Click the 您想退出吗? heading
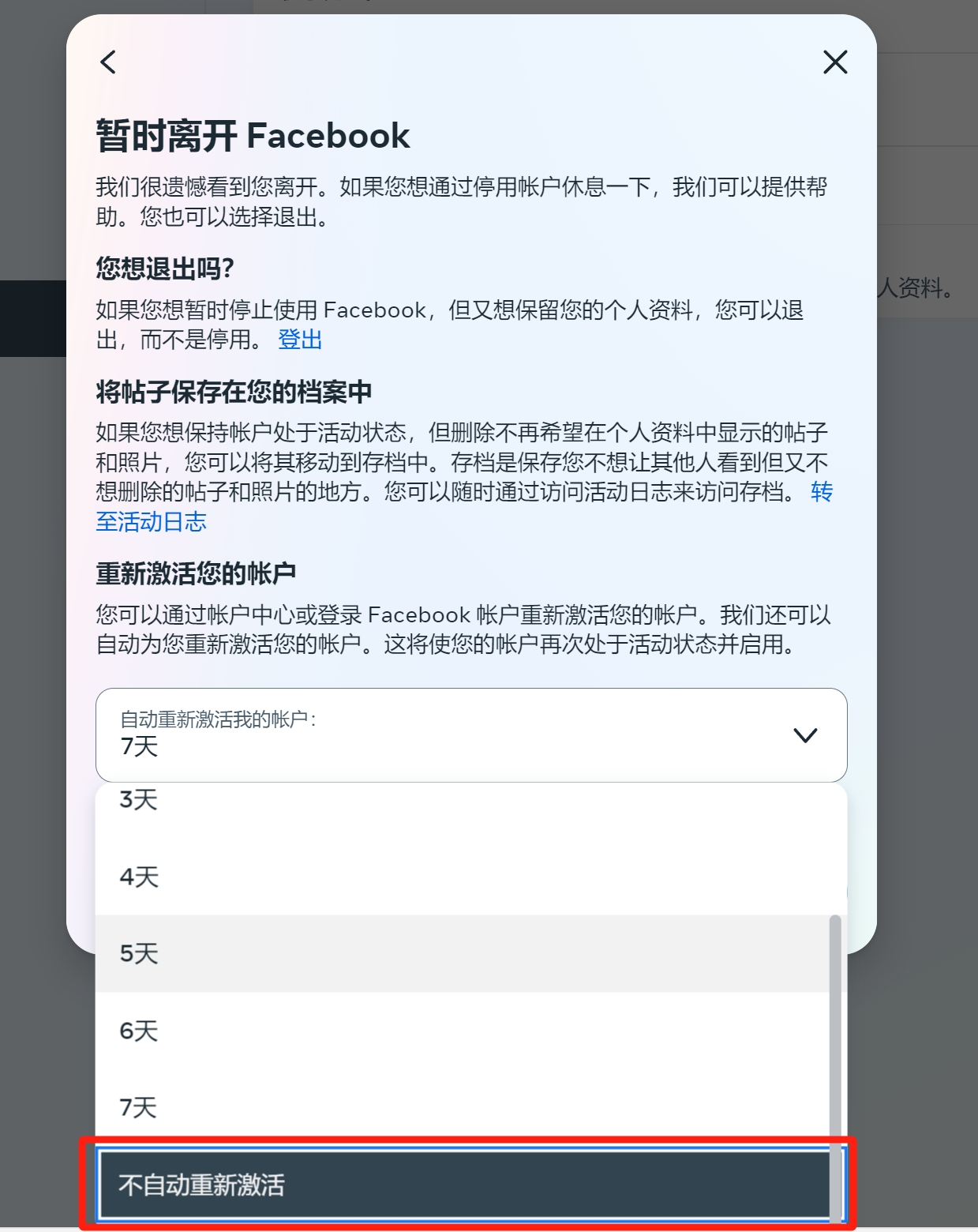Image resolution: width=978 pixels, height=1232 pixels. pyautogui.click(x=165, y=269)
